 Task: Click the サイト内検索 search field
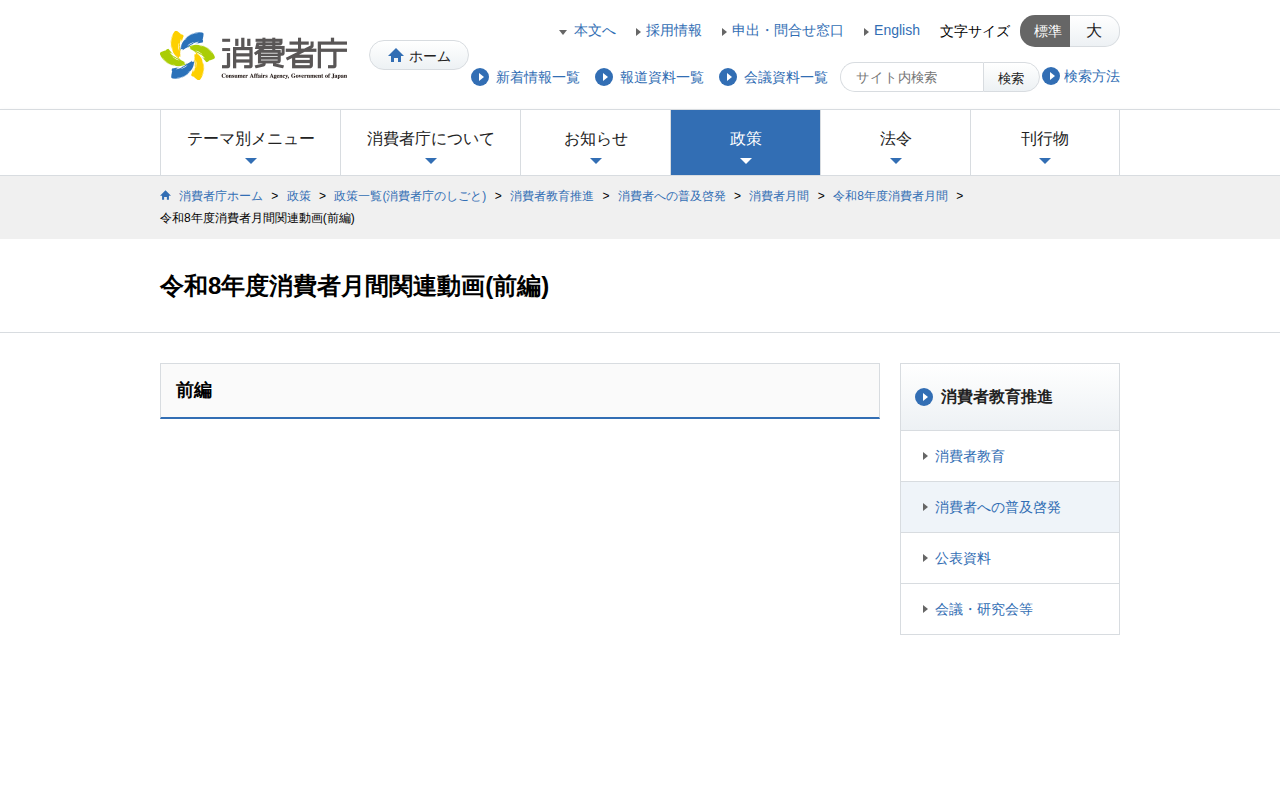pos(912,77)
